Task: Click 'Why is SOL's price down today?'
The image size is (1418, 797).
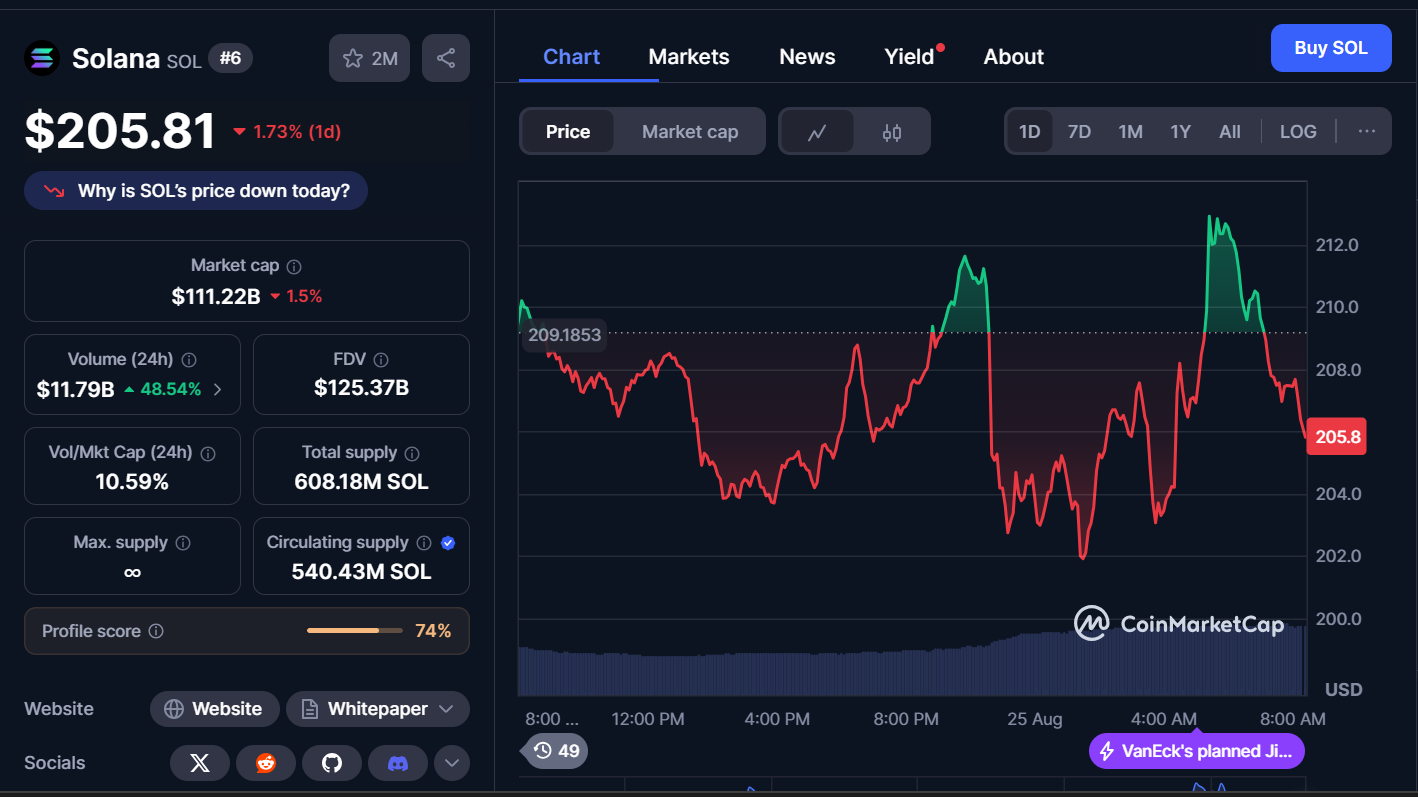Action: pos(196,191)
